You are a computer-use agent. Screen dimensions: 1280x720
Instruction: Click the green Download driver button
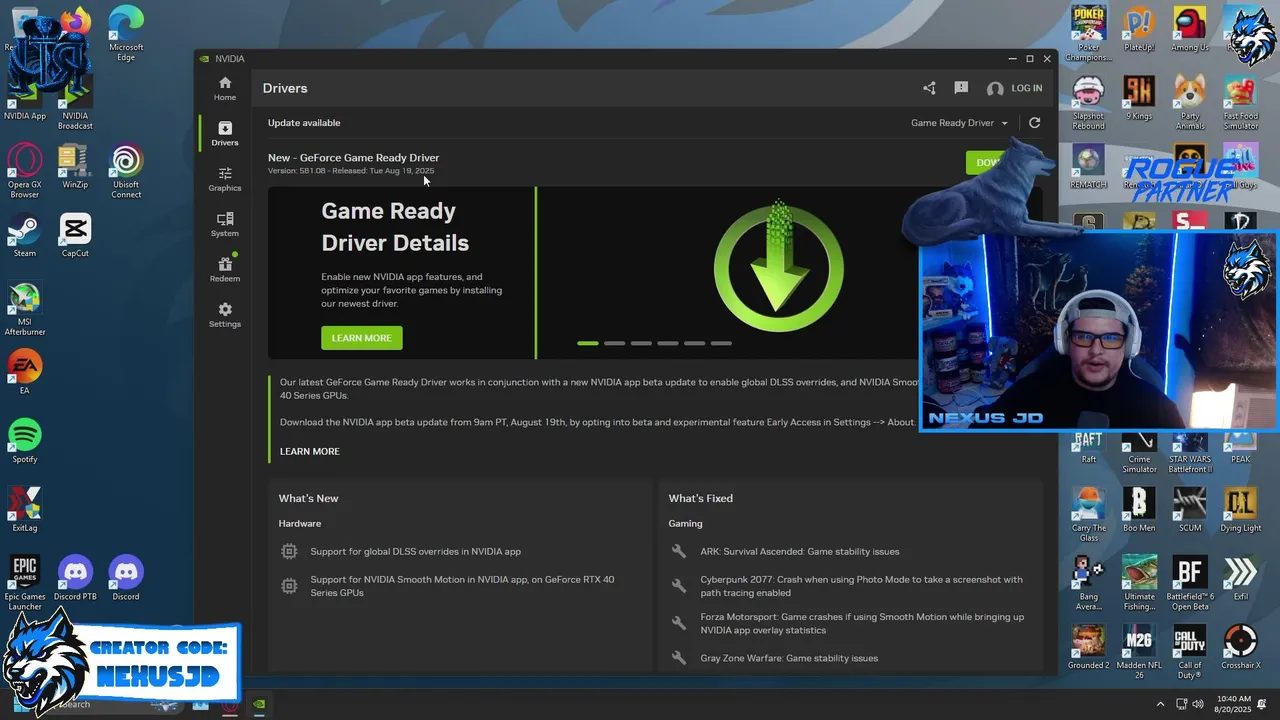988,162
